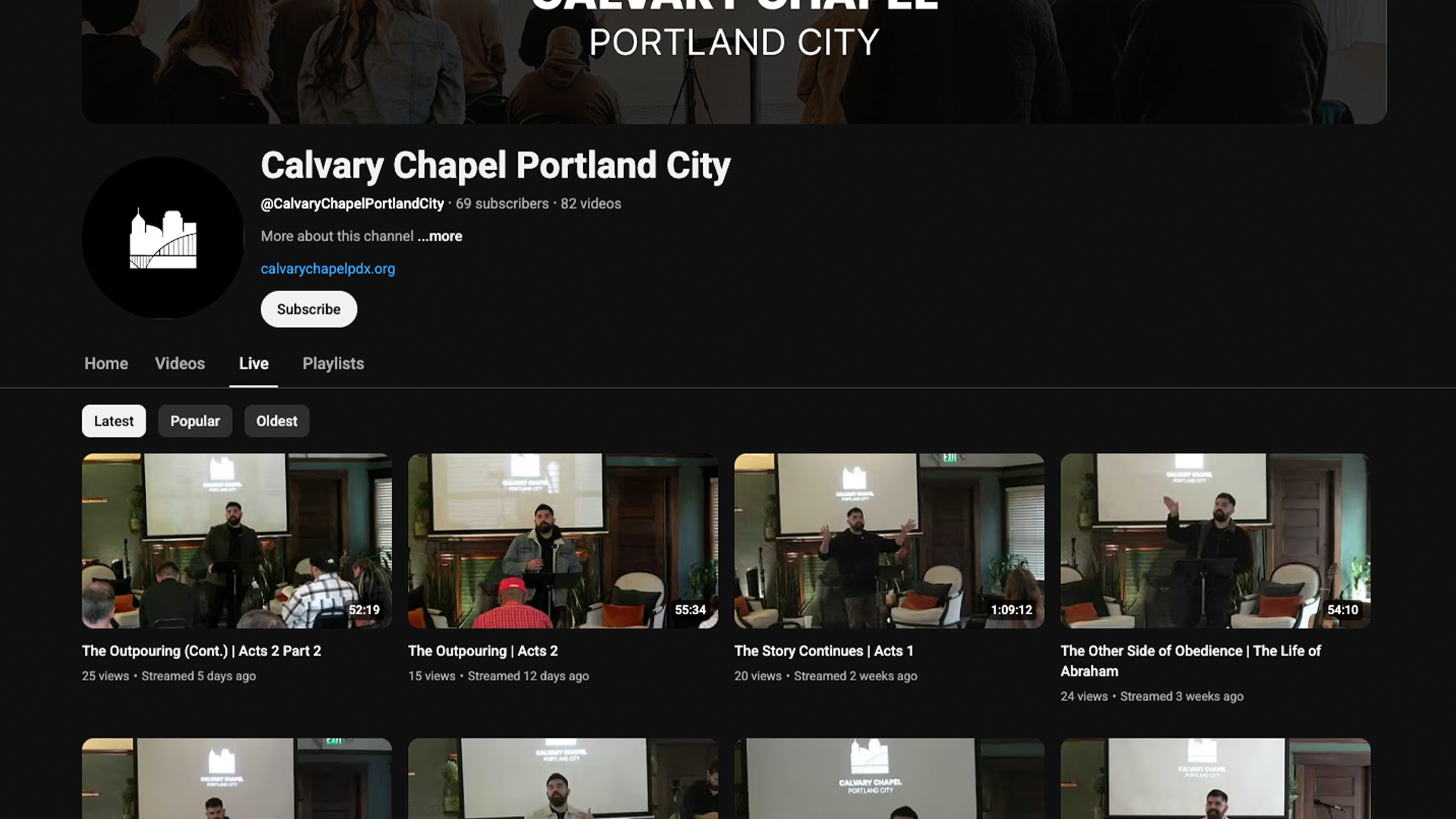Open the Videos tab
The width and height of the screenshot is (1456, 819).
click(x=180, y=363)
